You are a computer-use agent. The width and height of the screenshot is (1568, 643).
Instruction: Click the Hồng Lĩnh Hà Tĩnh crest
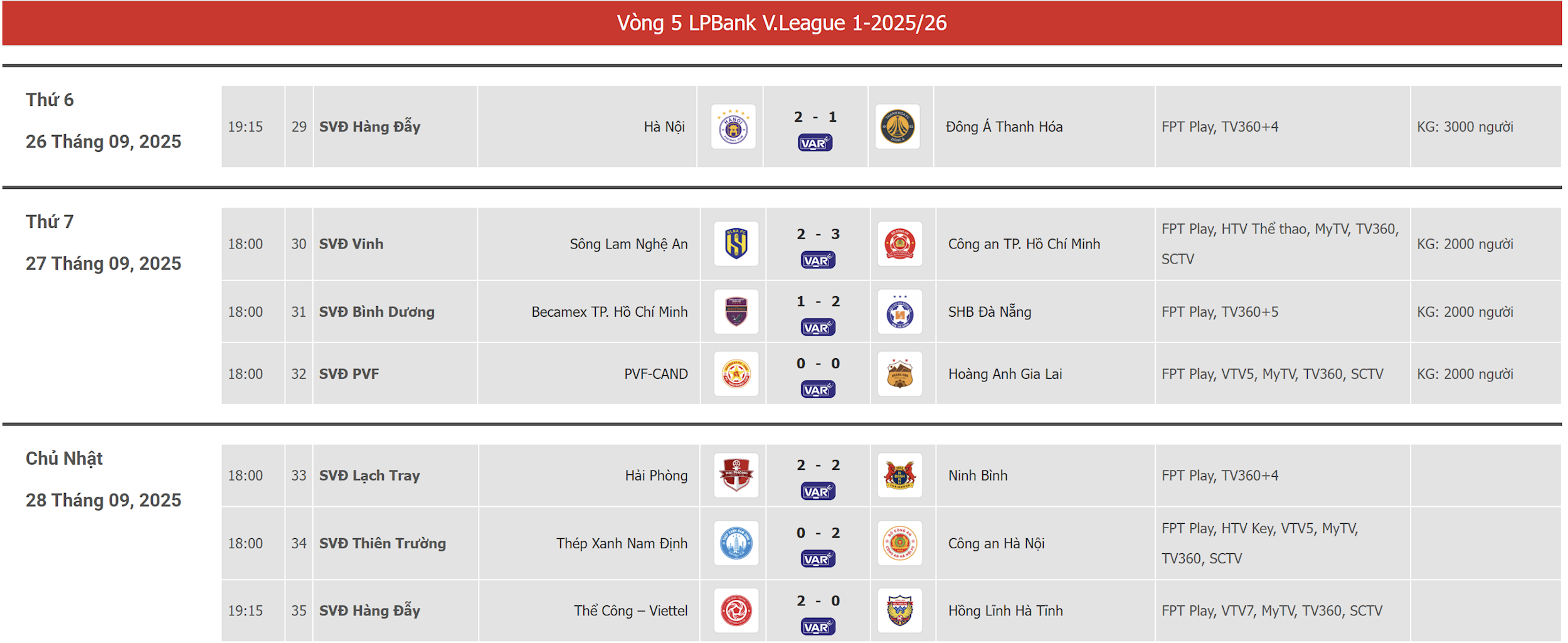[900, 610]
